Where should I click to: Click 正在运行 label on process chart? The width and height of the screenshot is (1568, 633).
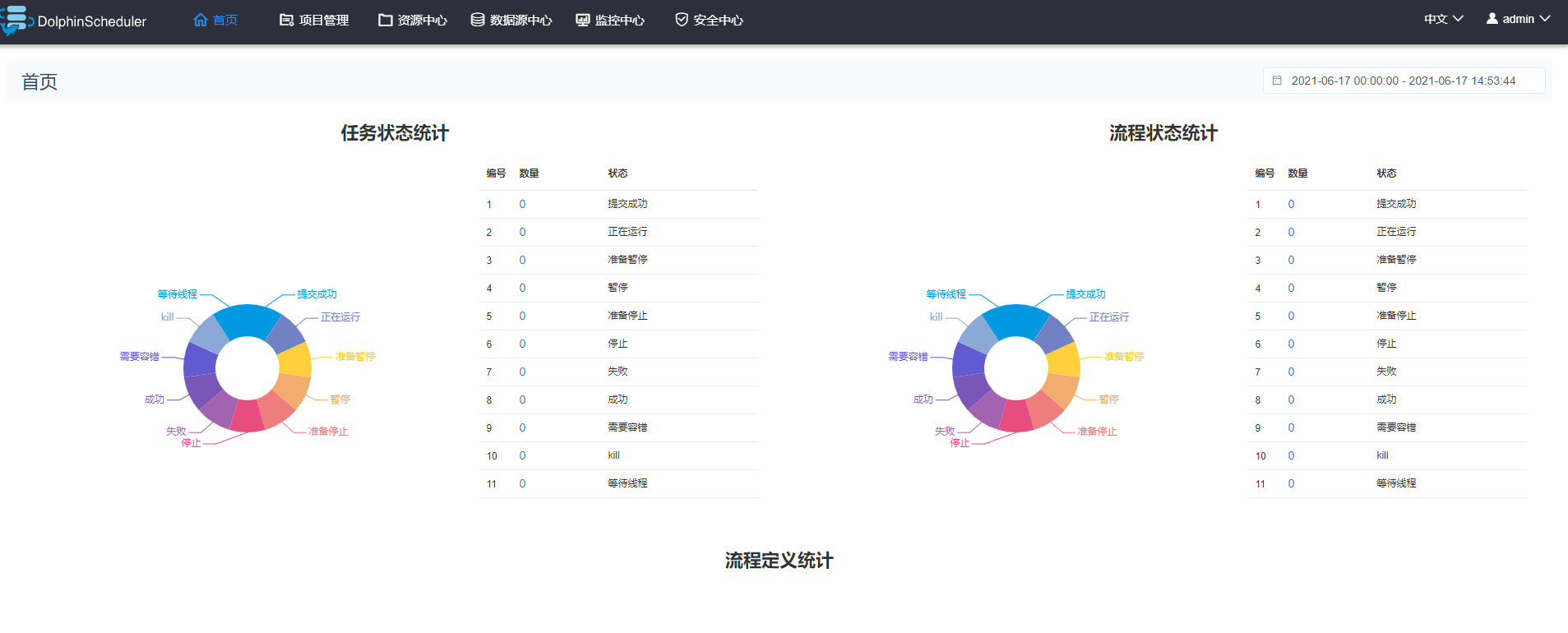(x=1109, y=317)
